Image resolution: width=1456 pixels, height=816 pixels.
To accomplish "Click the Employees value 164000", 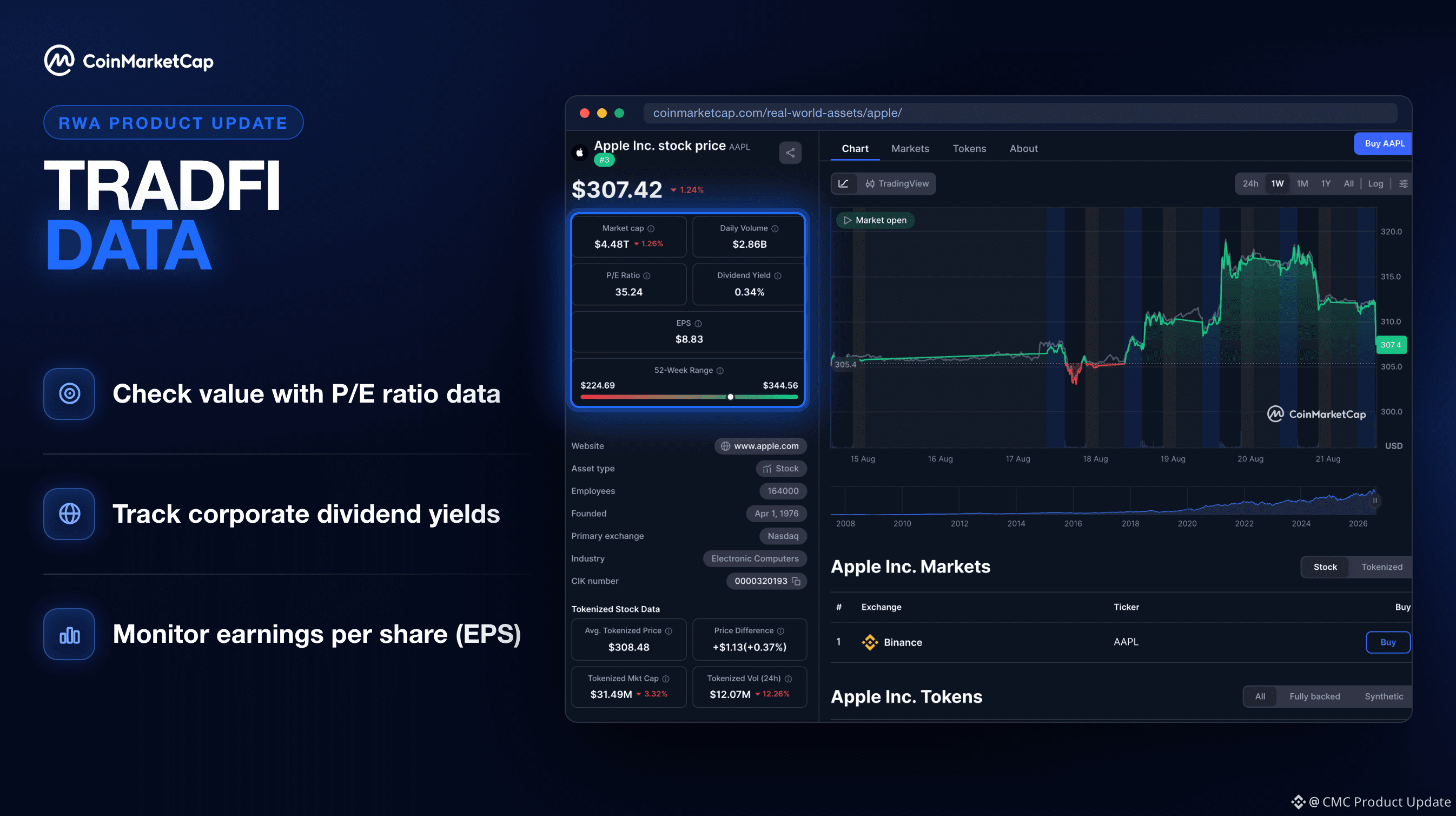I will tap(783, 491).
